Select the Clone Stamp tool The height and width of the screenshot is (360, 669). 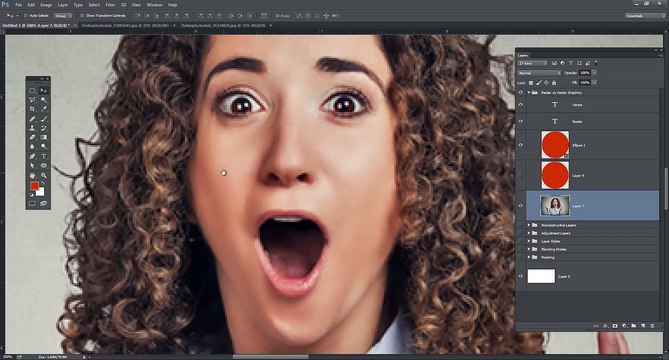32,128
